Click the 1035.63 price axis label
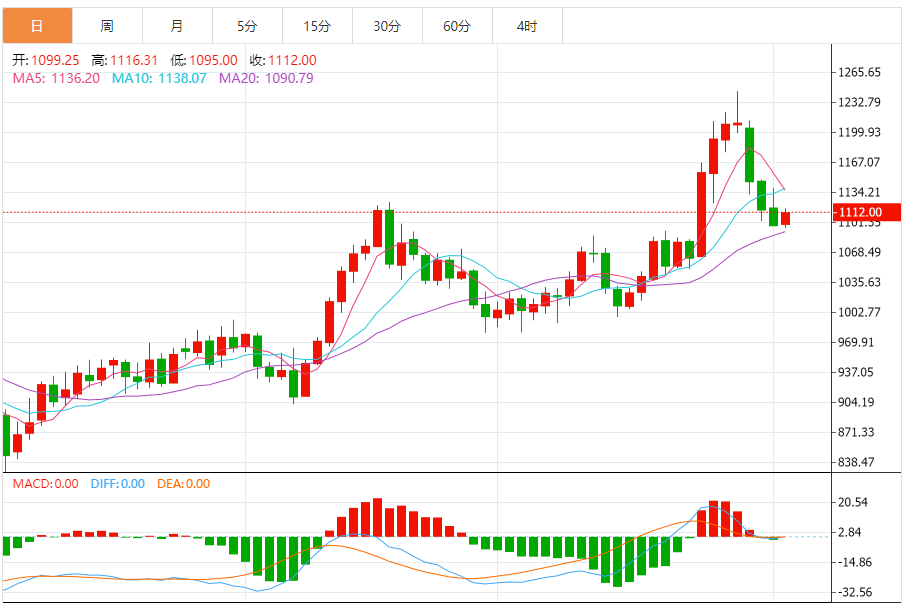 point(860,282)
